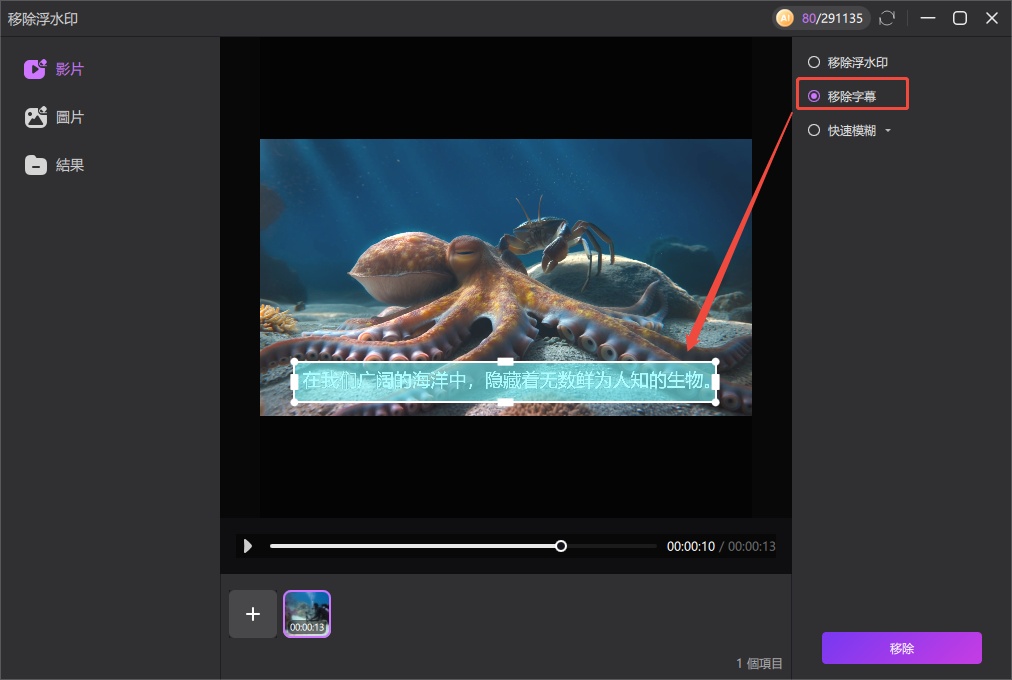This screenshot has width=1012, height=680.
Task: Select the 移除浮水印 radio option
Action: (814, 62)
